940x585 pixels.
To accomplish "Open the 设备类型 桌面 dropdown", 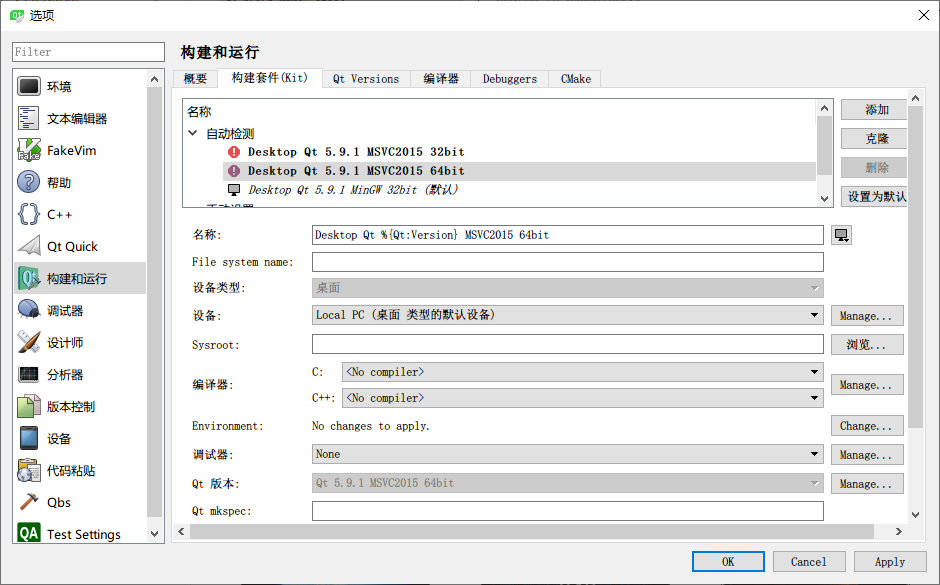I will click(568, 288).
